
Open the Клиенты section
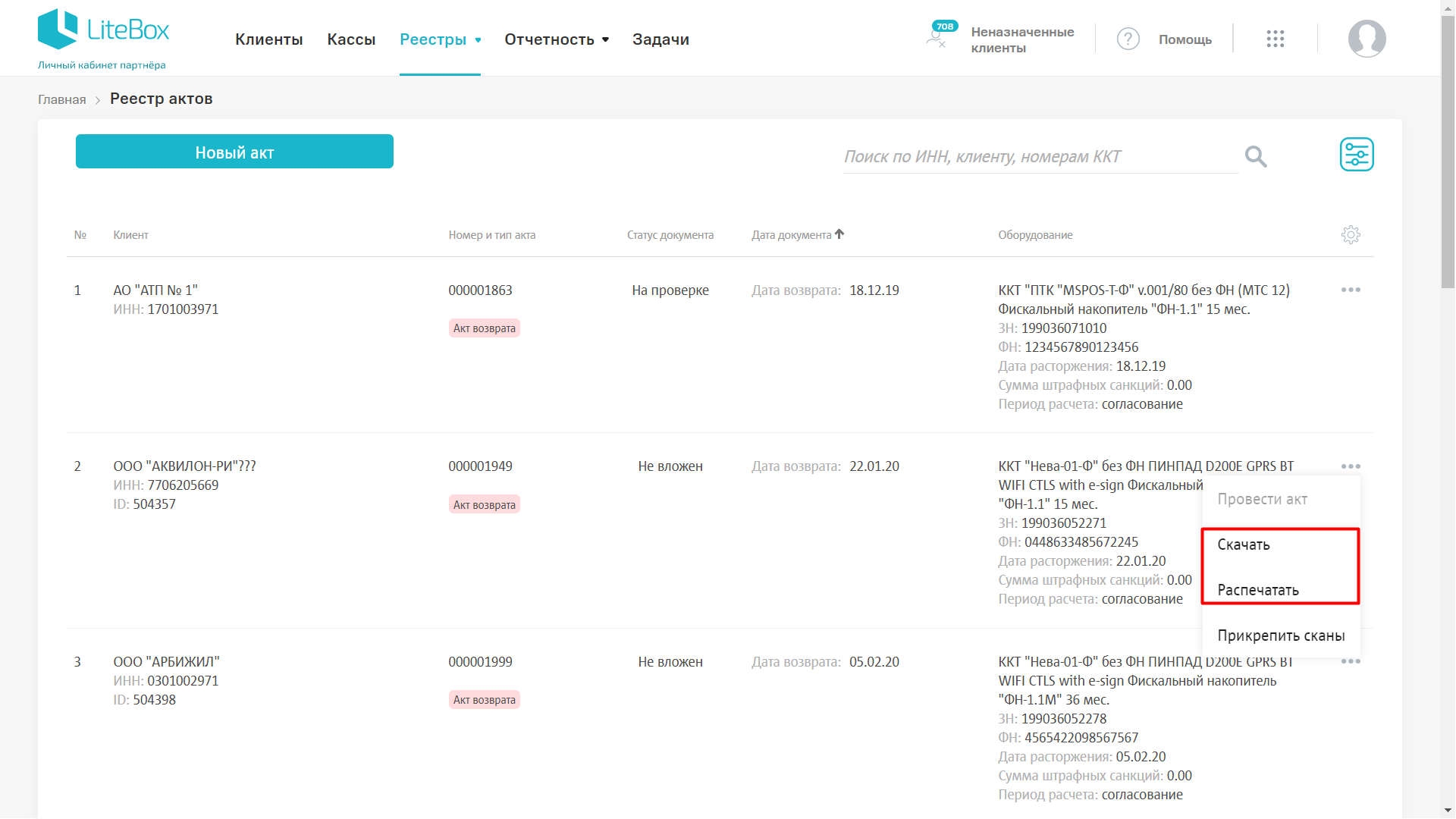click(x=268, y=39)
